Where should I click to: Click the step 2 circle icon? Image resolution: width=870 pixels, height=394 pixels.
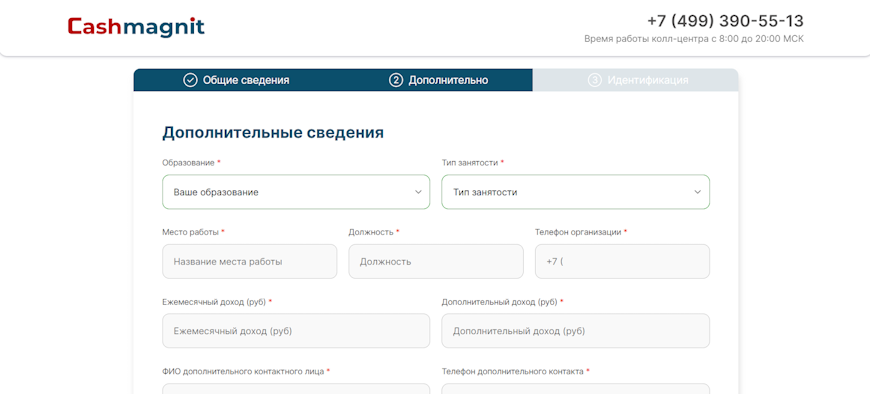[x=396, y=80]
